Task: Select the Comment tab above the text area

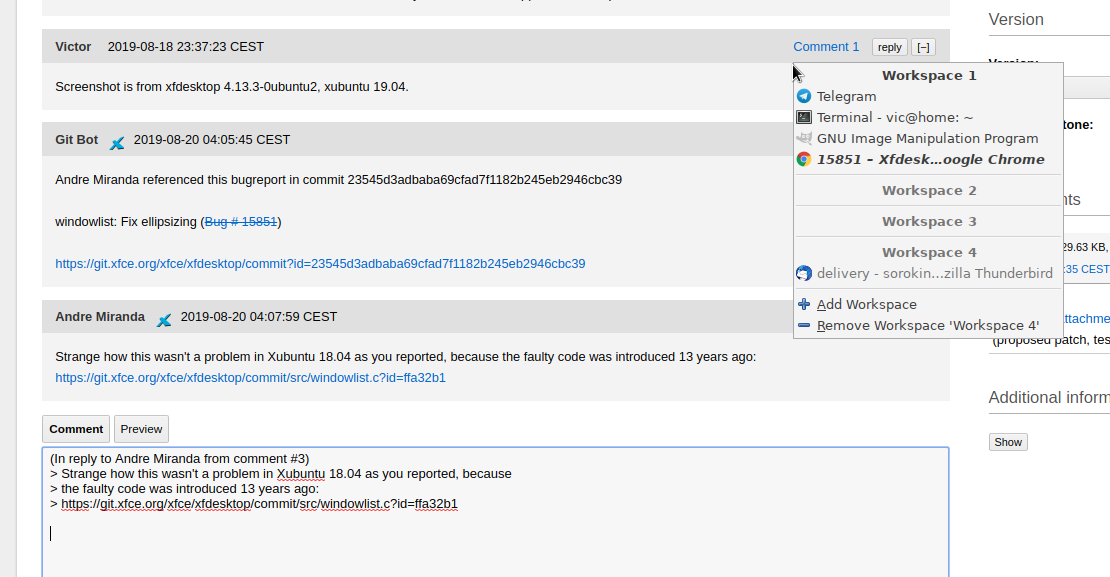Action: [76, 429]
